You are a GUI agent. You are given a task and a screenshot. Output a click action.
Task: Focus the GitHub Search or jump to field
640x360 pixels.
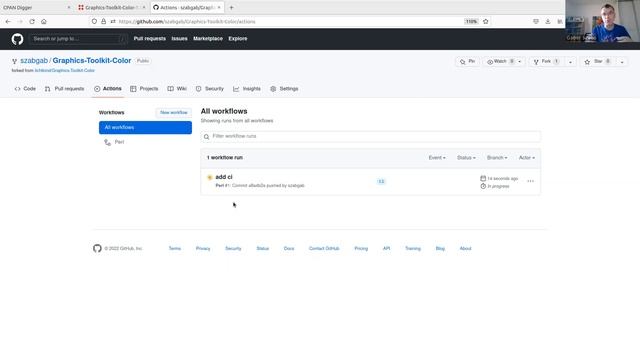(x=78, y=39)
